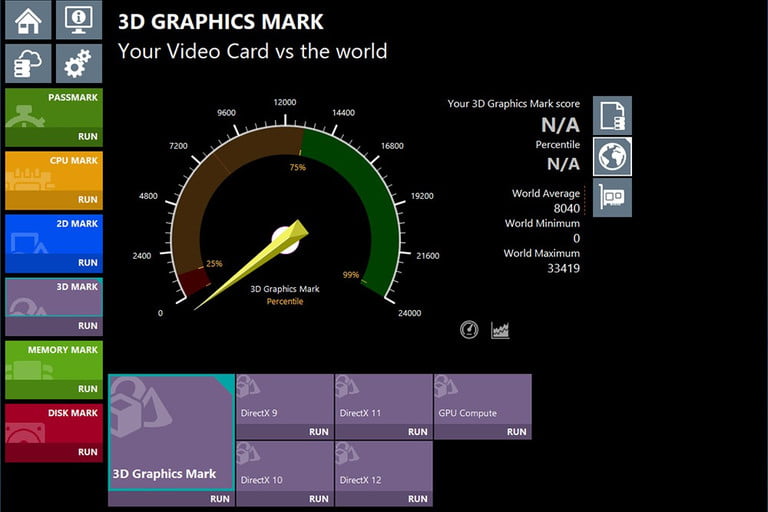Screen dimensions: 768x512
Task: Run the 2D Mark test
Action: (x=54, y=263)
